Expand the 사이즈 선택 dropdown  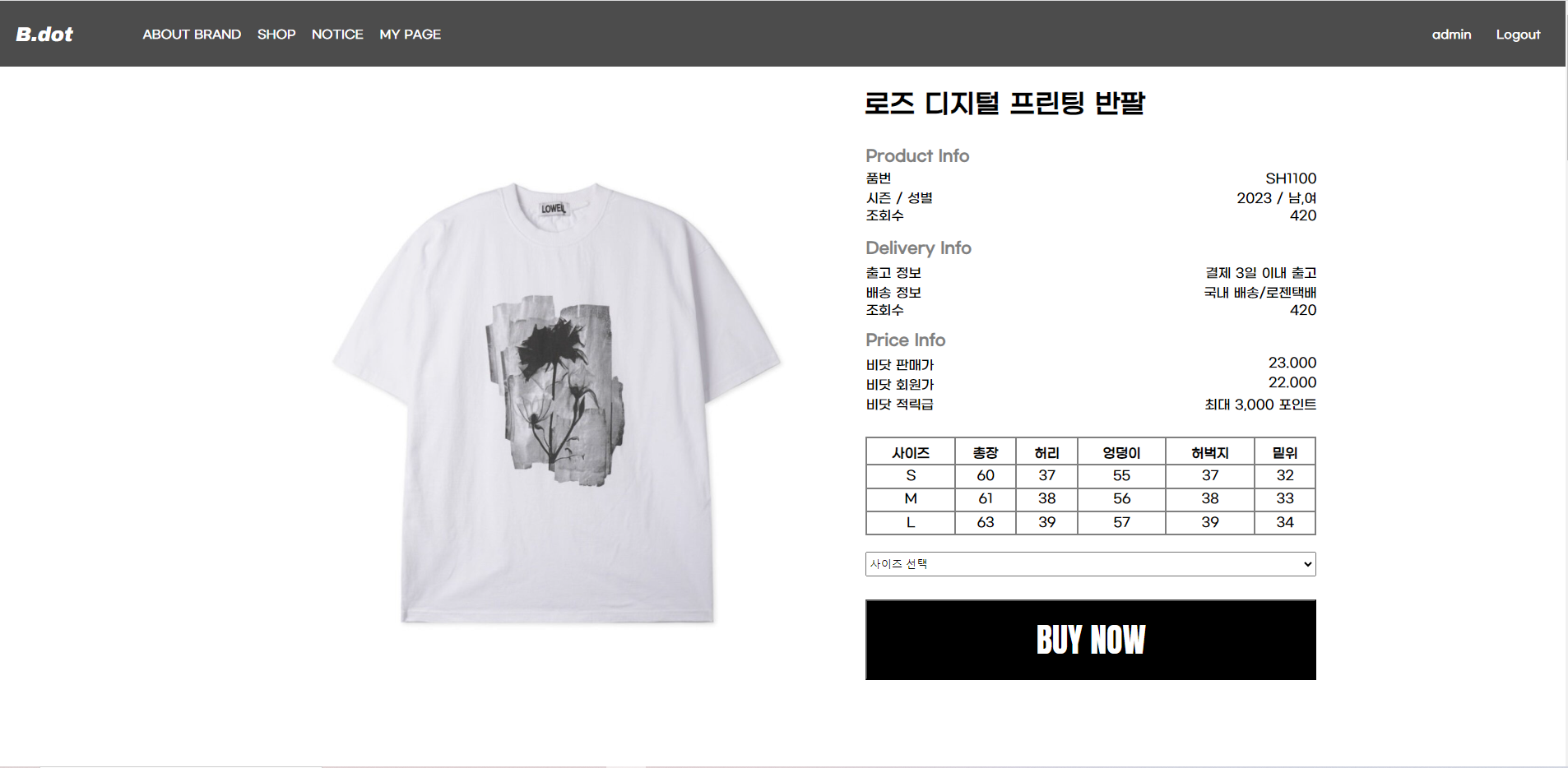click(x=1090, y=564)
